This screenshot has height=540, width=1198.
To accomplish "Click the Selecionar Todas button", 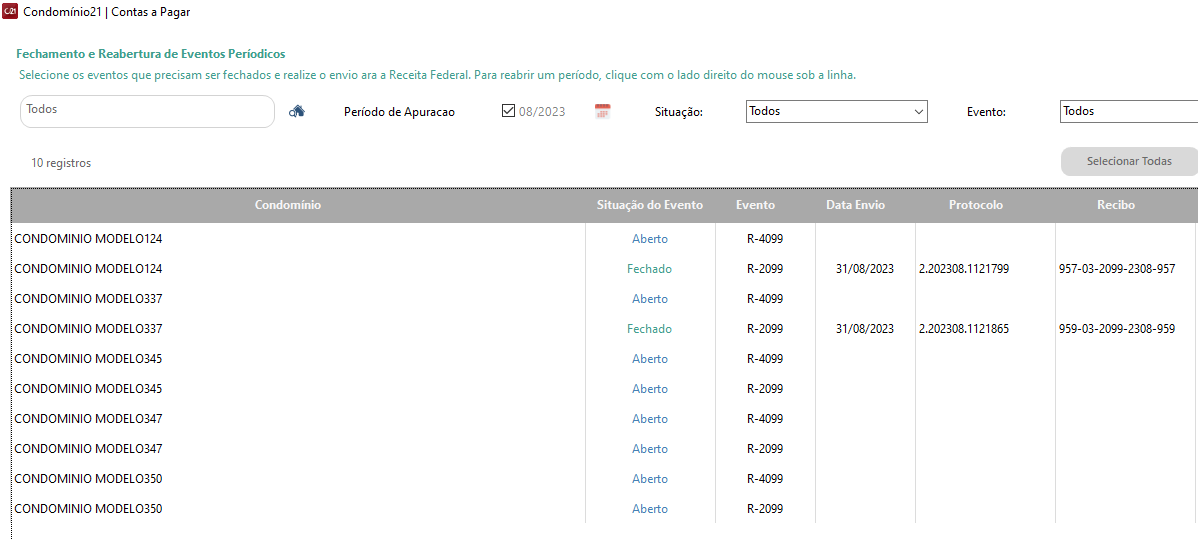I will [1129, 162].
